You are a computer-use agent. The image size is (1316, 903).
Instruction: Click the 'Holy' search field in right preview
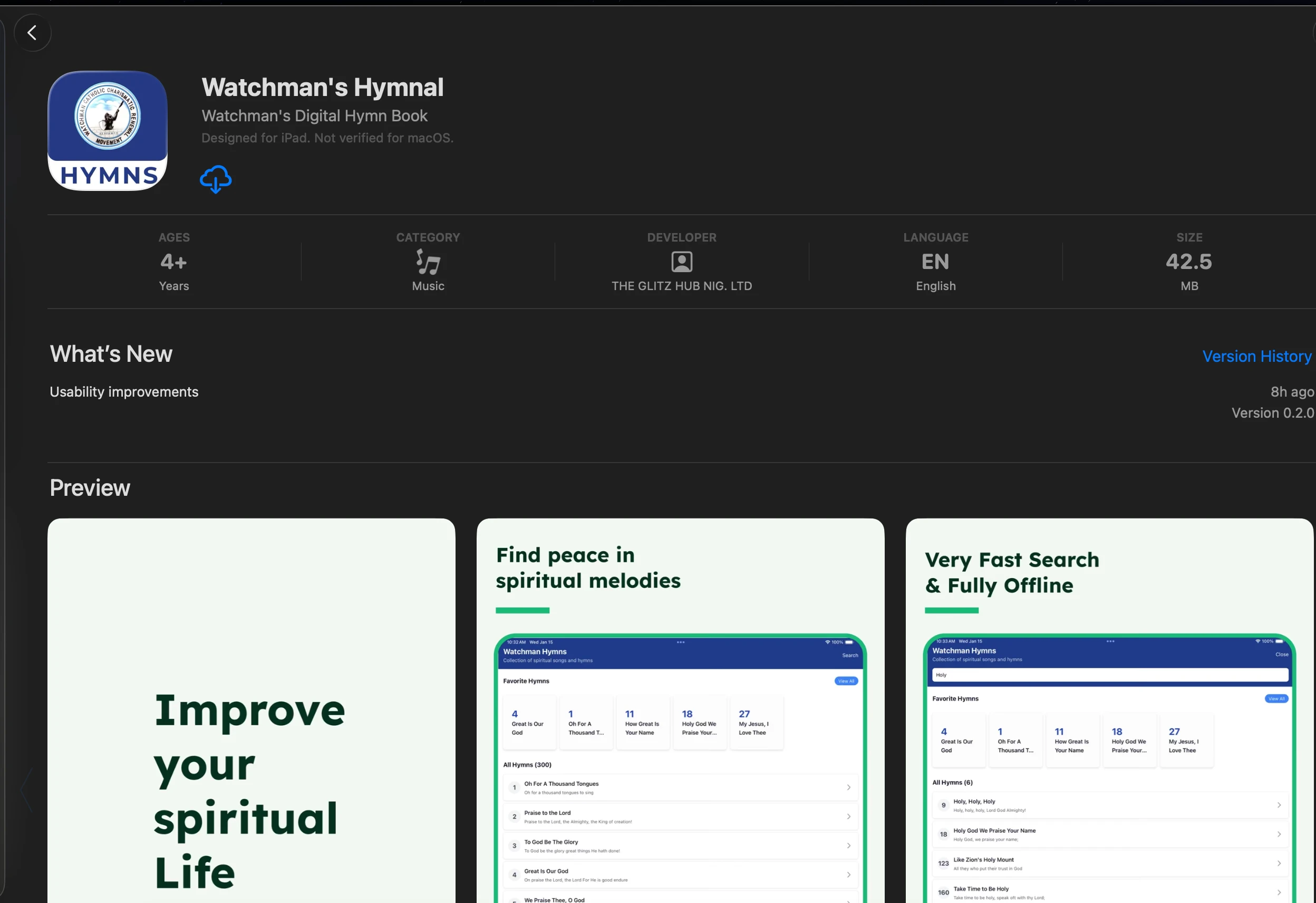click(x=1109, y=675)
